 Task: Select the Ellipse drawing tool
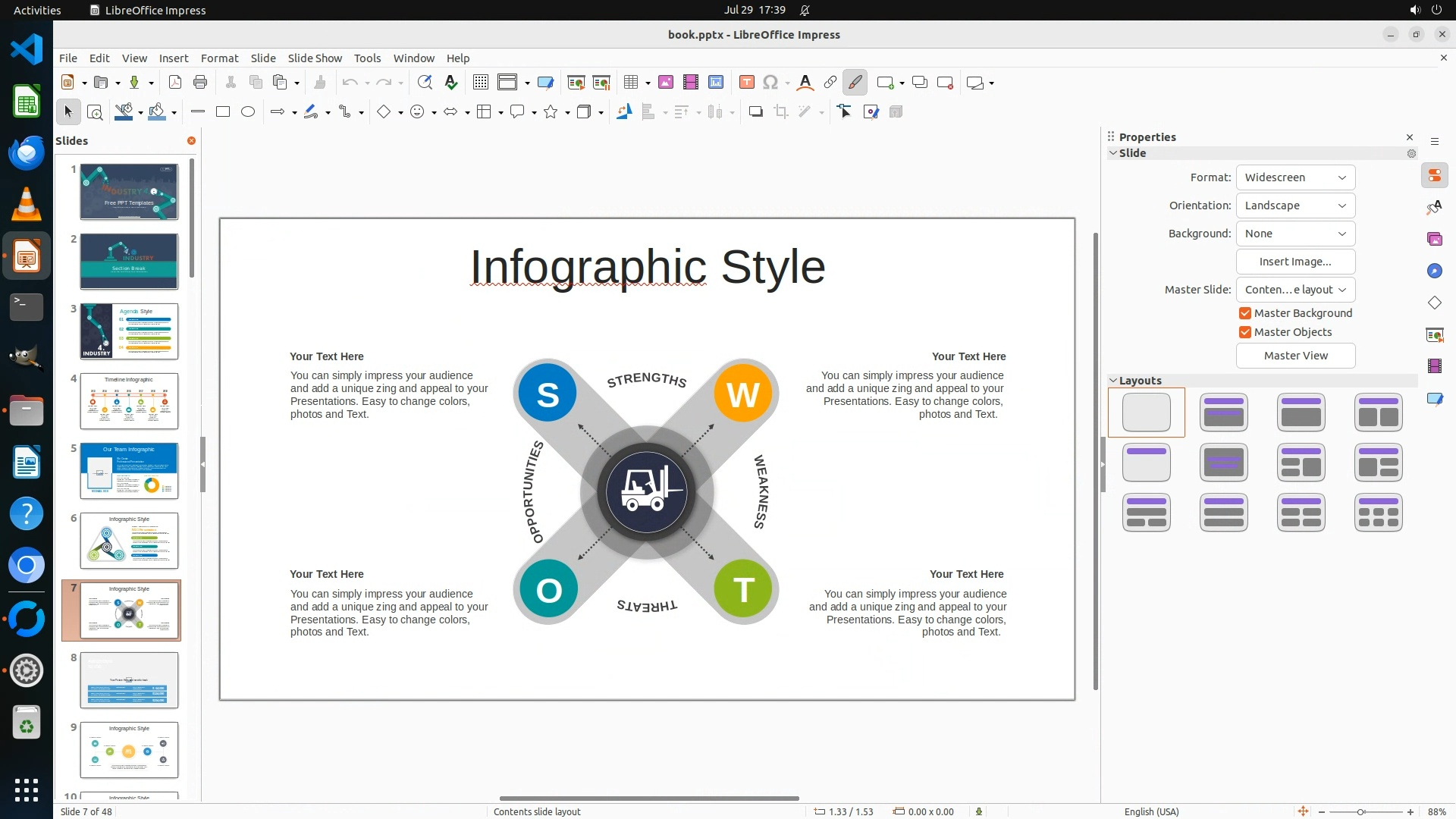pyautogui.click(x=248, y=112)
